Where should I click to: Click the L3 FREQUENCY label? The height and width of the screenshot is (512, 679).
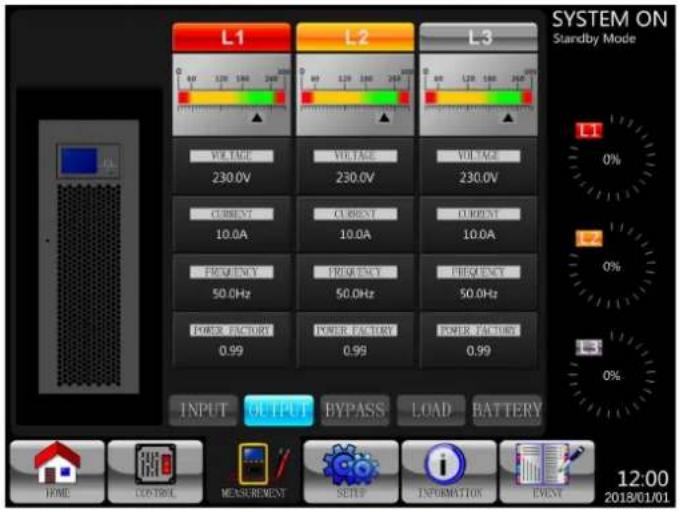479,272
